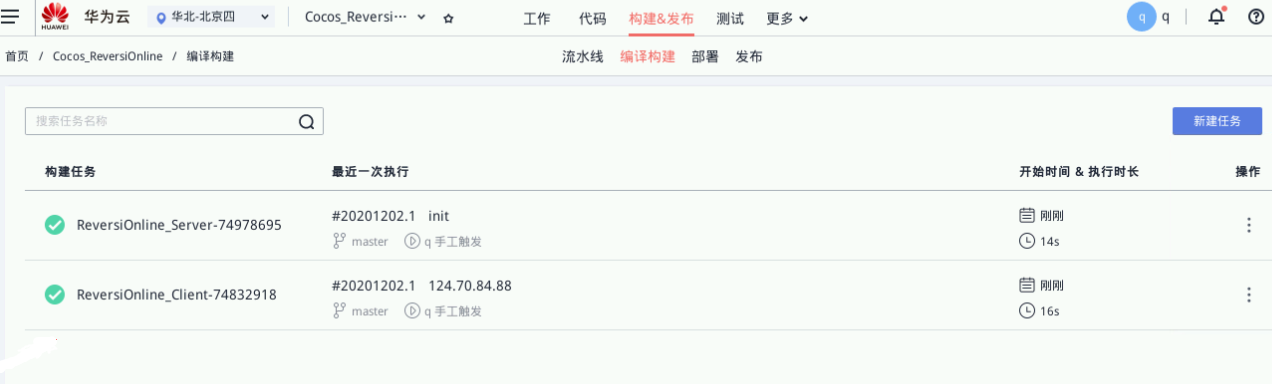1272x384 pixels.
Task: Switch to the 代码 tab
Action: (592, 18)
